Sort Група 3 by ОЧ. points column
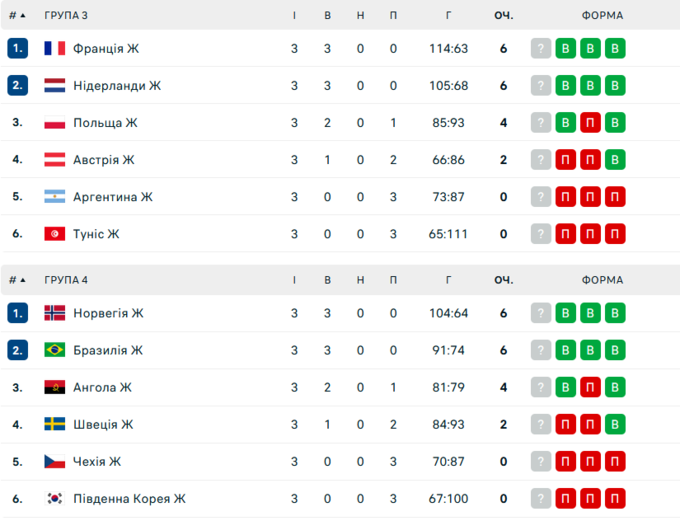 pyautogui.click(x=503, y=15)
